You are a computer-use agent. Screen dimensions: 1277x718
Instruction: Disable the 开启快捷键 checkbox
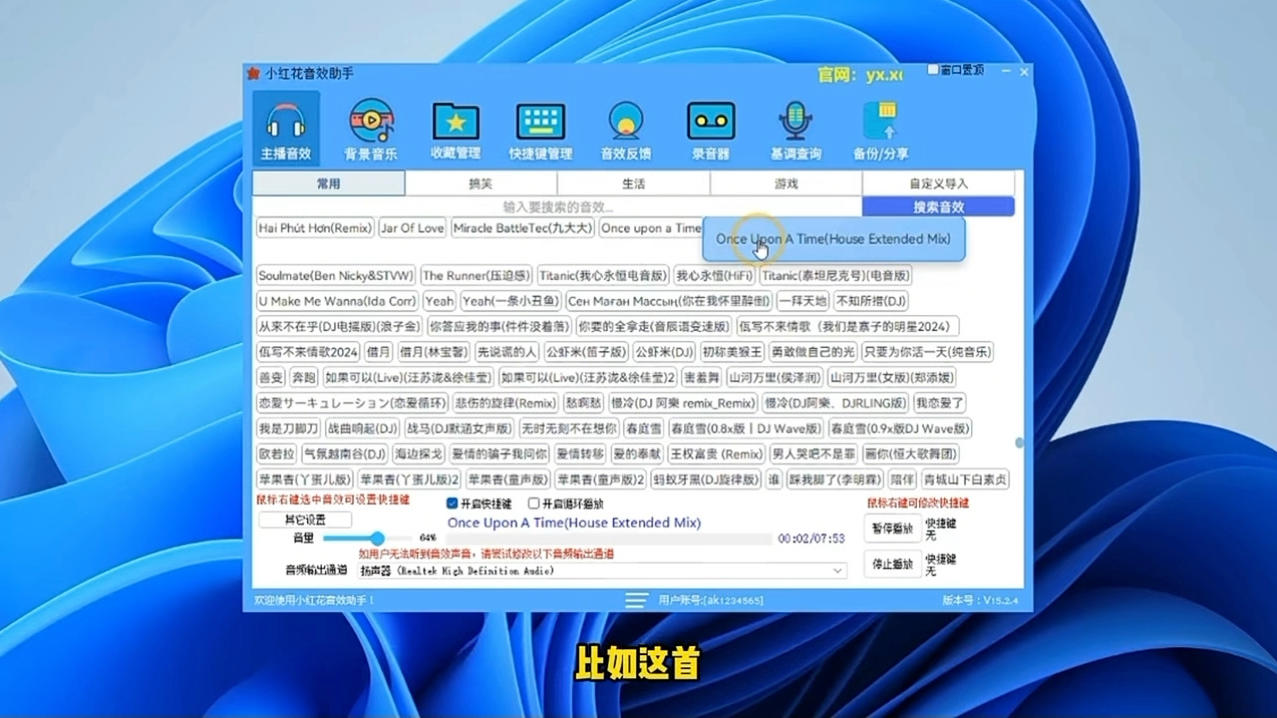[x=452, y=504]
